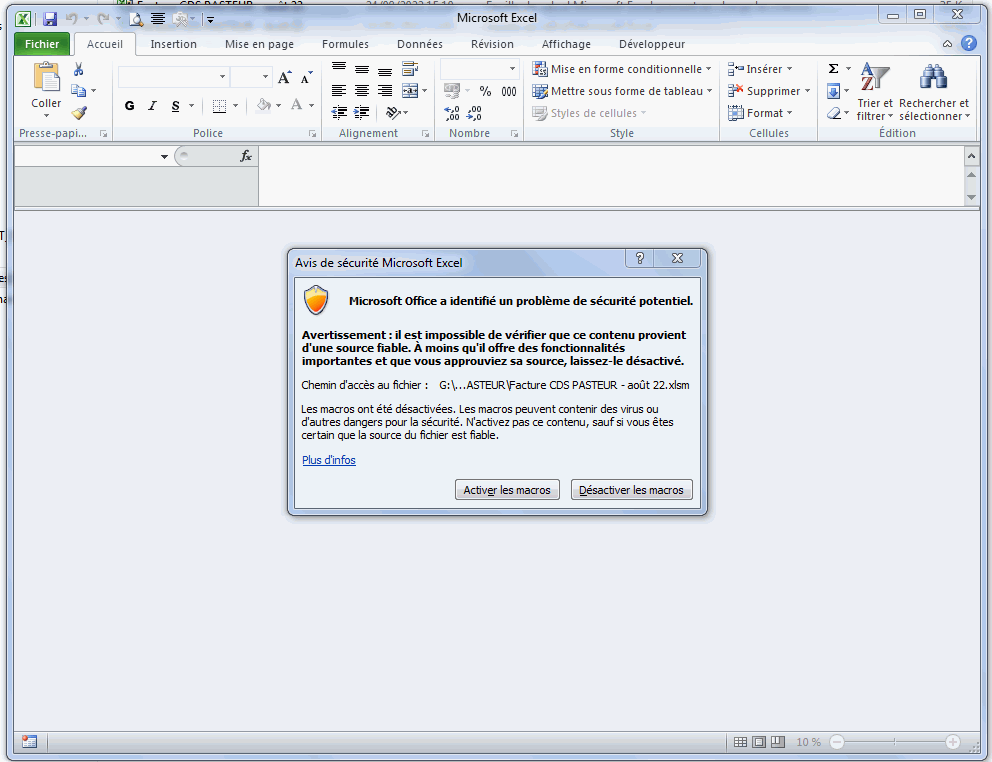The width and height of the screenshot is (992, 762).
Task: Open Print Preview from quick access toolbar
Action: point(135,19)
